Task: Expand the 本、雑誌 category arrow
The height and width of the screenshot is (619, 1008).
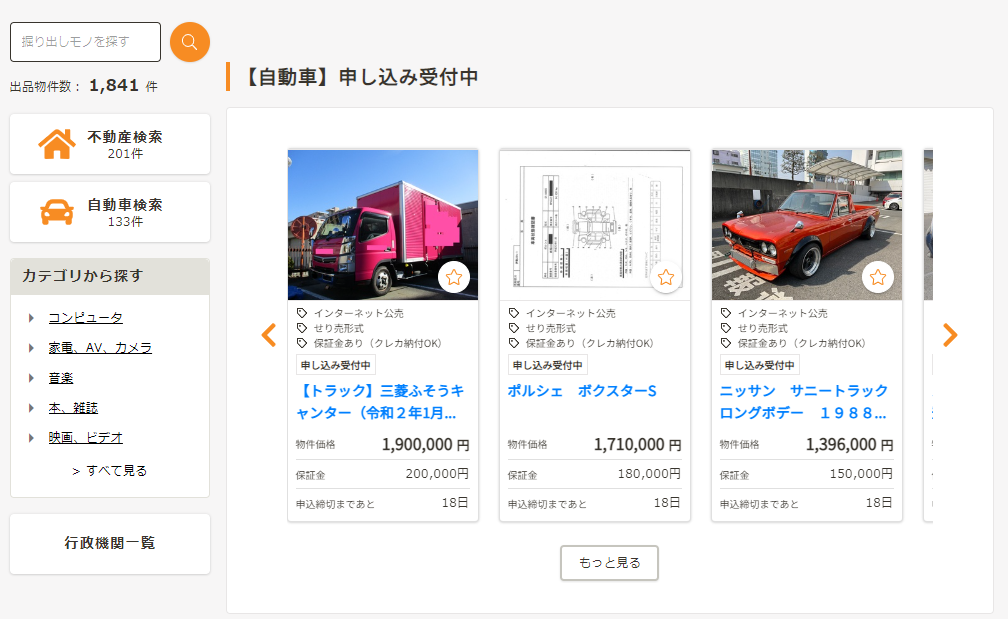Action: [31, 408]
